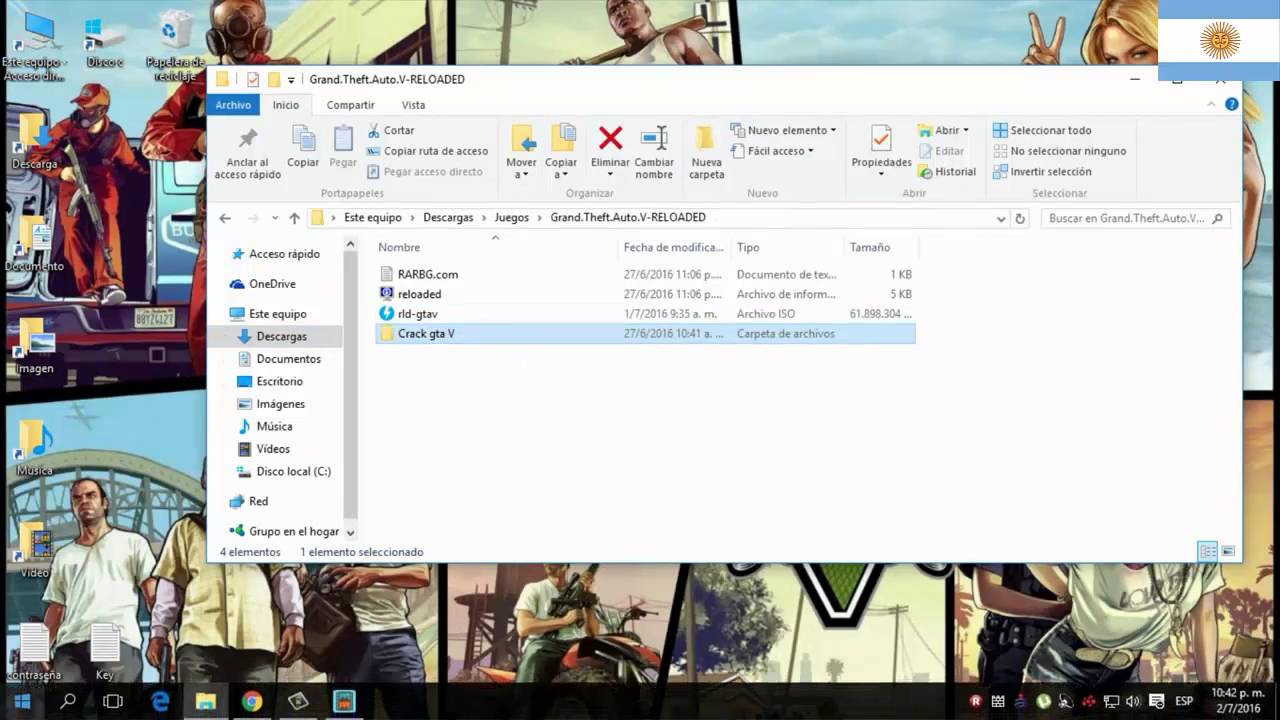Click Juegos in the address path
The height and width of the screenshot is (720, 1280).
pos(511,218)
